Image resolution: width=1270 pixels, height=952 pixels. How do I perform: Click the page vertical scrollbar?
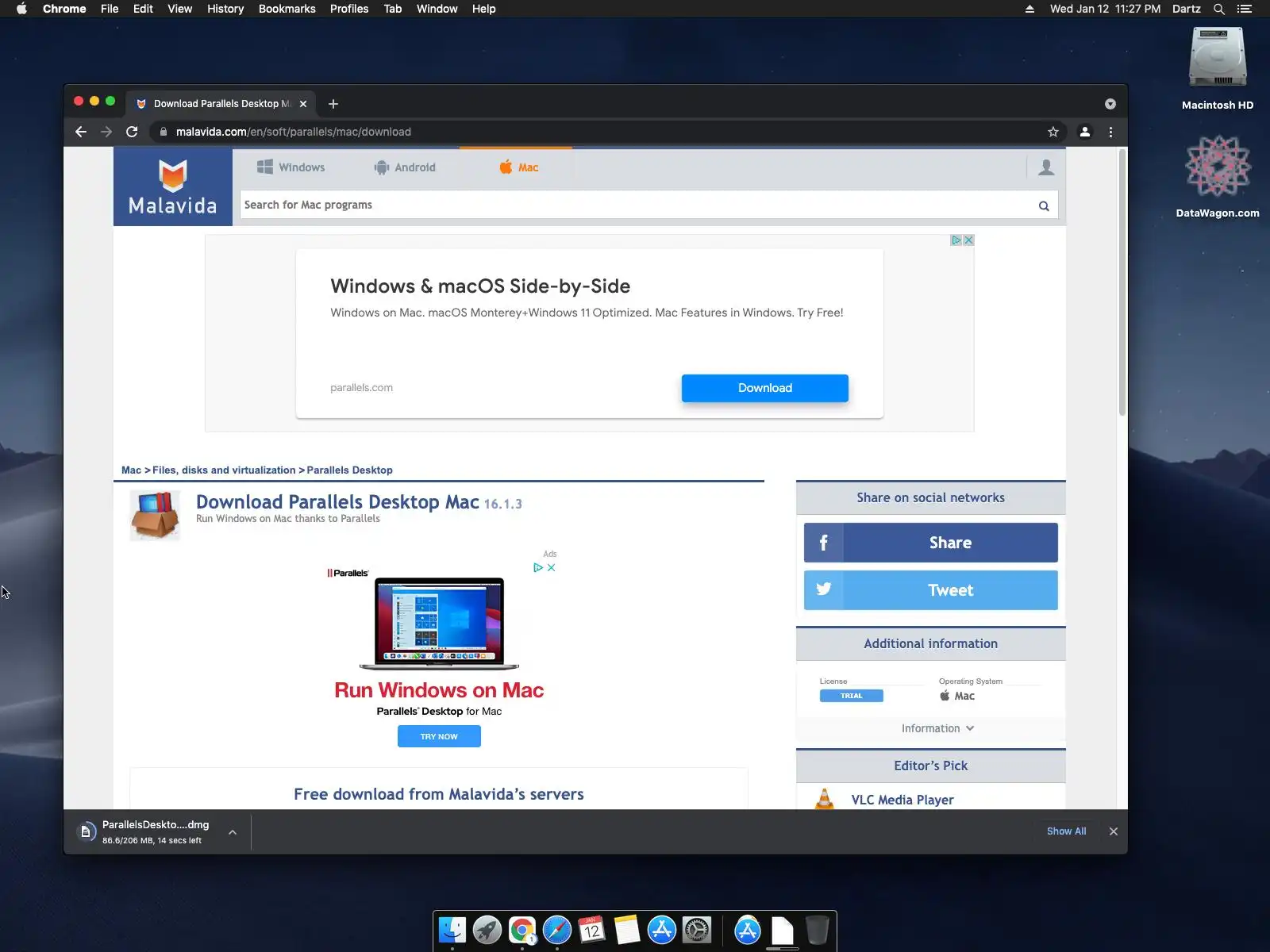(x=1122, y=282)
